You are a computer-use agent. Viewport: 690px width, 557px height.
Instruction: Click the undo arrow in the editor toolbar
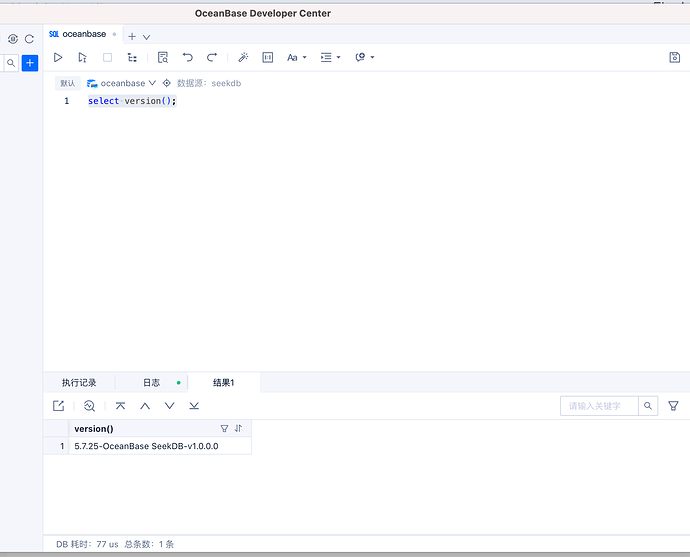point(187,58)
